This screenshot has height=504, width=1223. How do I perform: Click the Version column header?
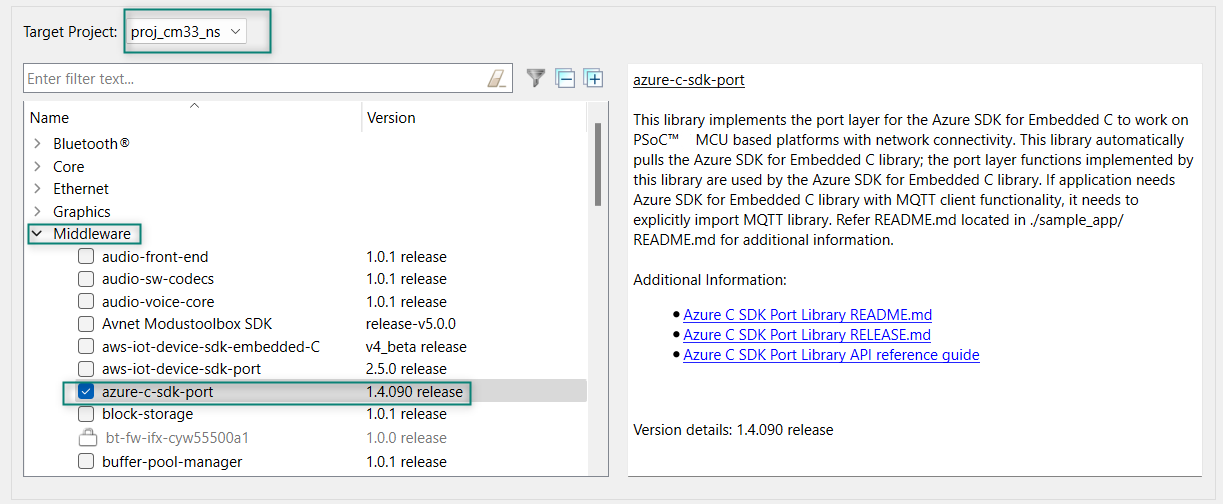[x=391, y=118]
